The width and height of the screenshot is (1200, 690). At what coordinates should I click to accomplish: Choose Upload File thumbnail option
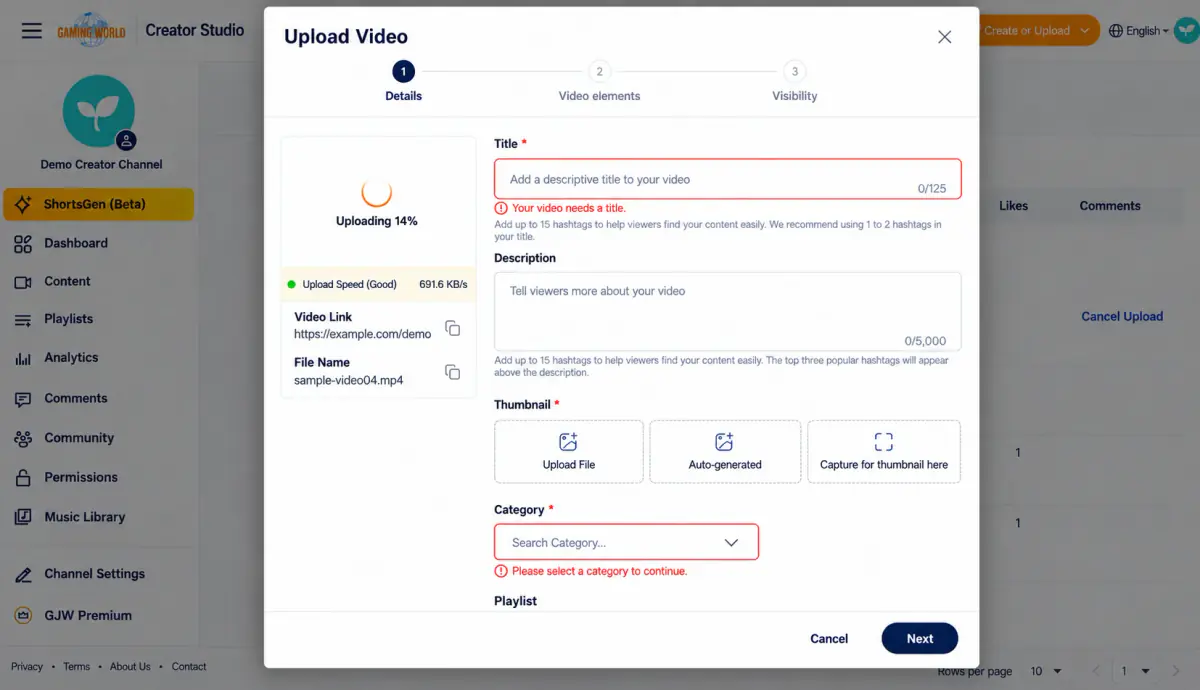(568, 452)
